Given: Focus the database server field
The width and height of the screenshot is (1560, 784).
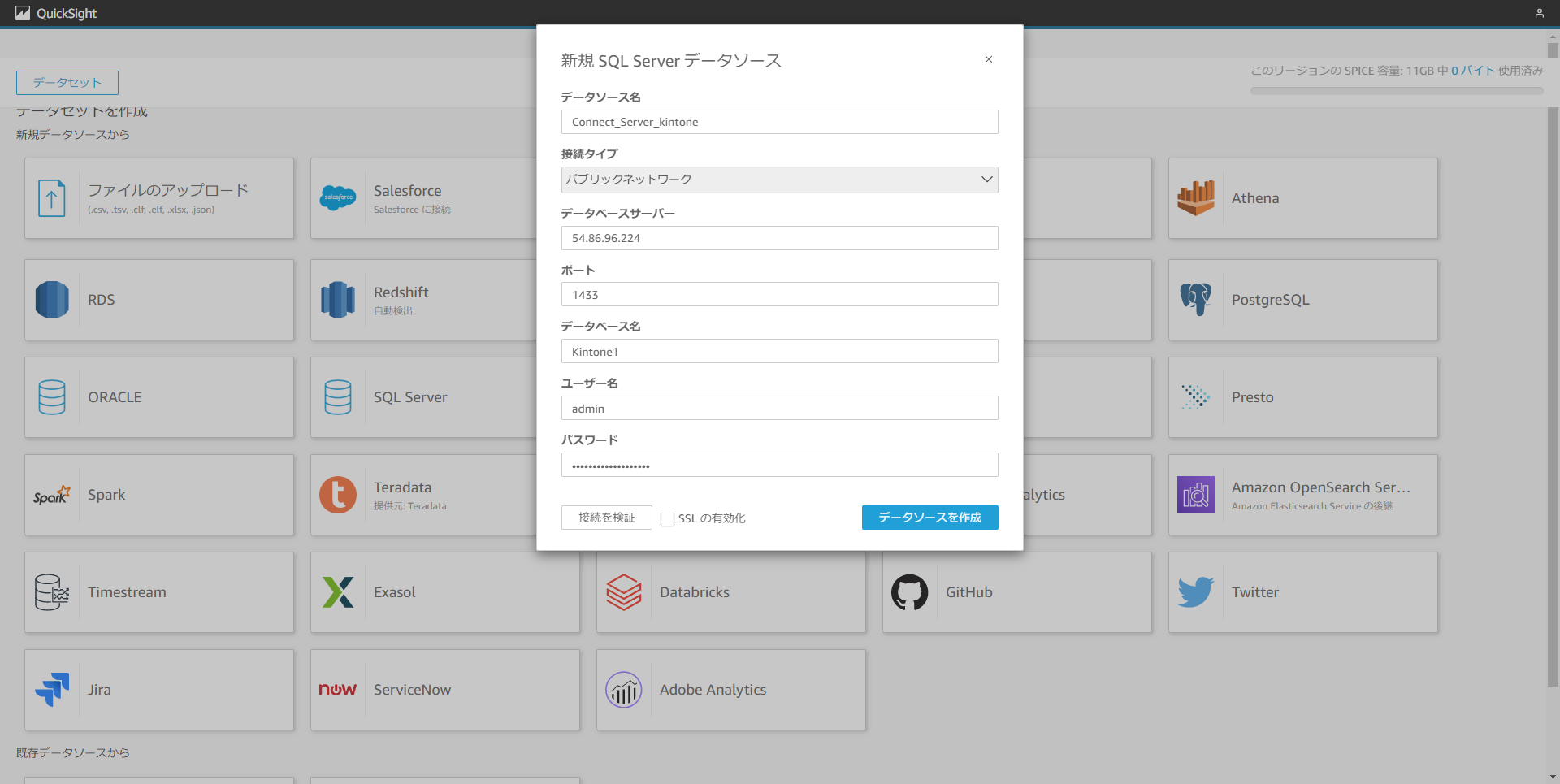Looking at the screenshot, I should click(780, 238).
